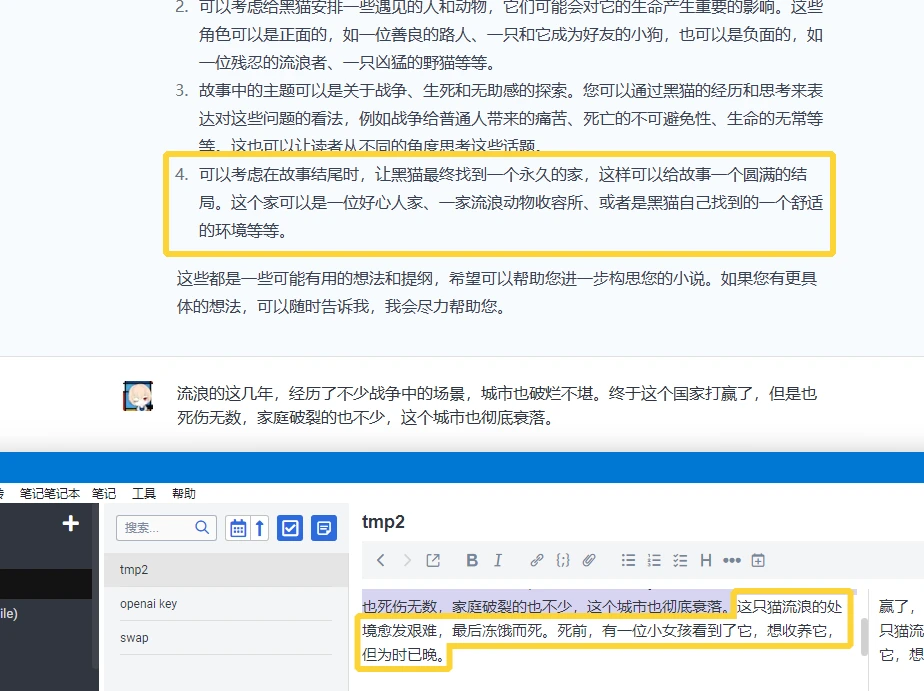Open the 笔记笔记本 menu
The width and height of the screenshot is (924, 691).
[x=50, y=494]
